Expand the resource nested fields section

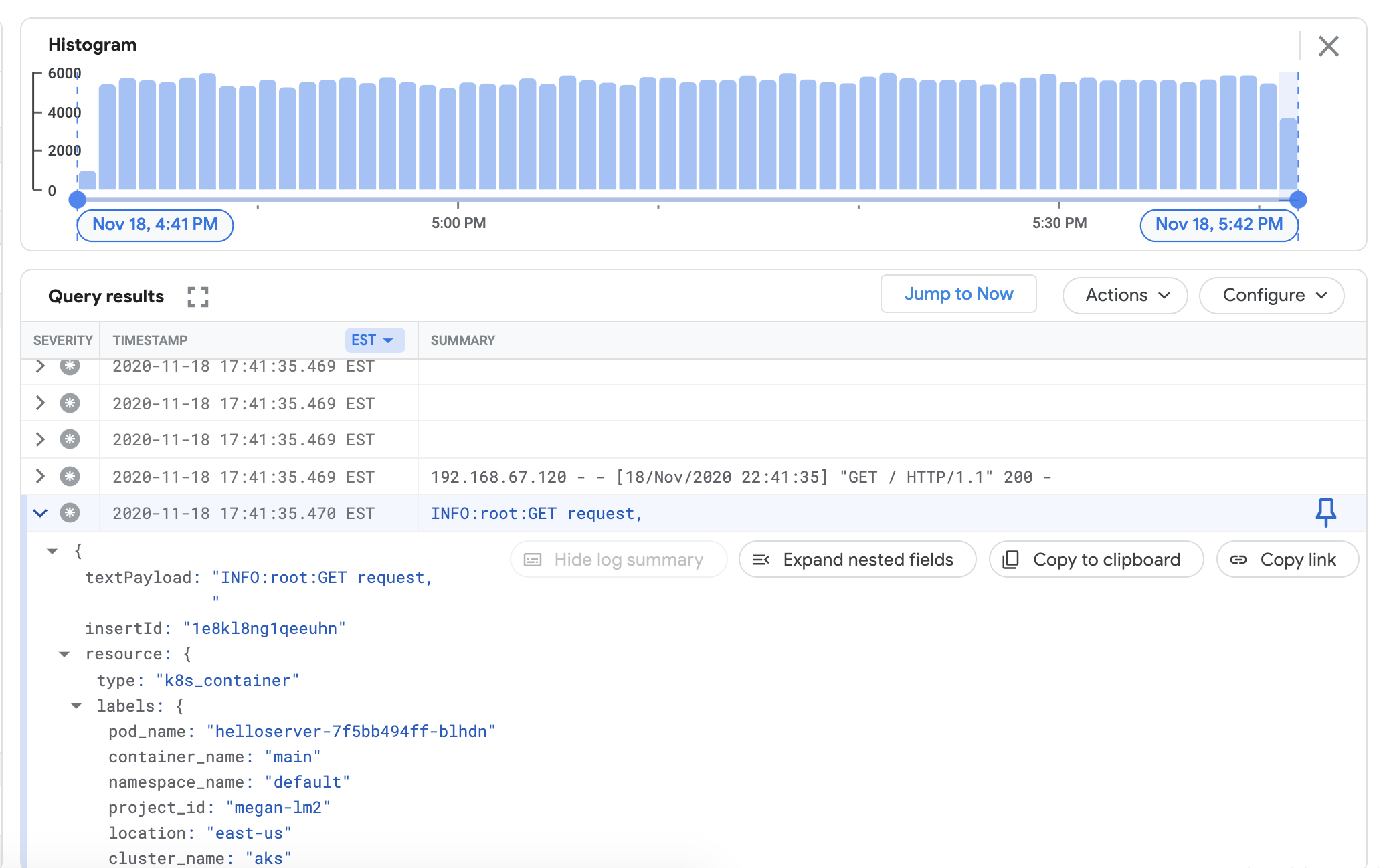point(62,653)
